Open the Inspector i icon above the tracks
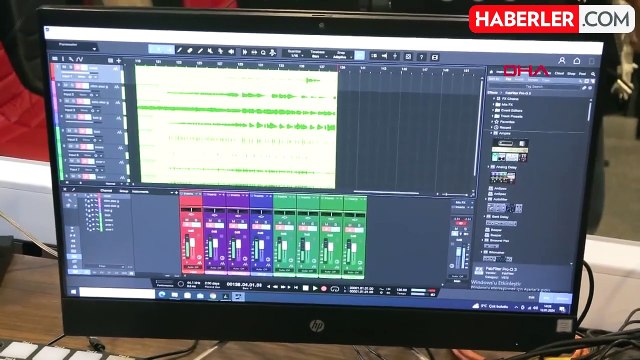Viewport: 640px width, 360px height. pos(63,59)
